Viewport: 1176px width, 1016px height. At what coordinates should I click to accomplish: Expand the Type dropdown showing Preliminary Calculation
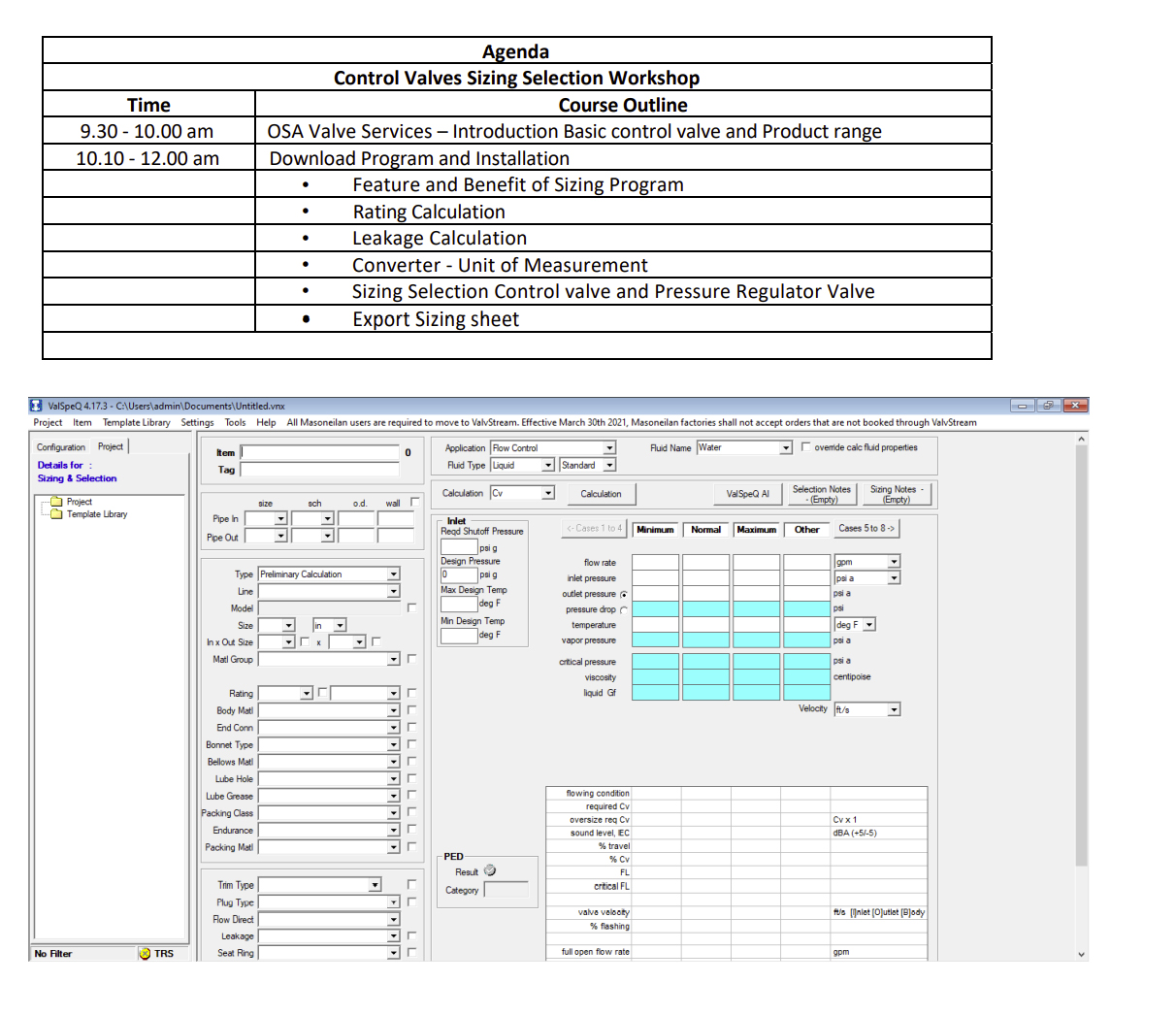[x=394, y=574]
